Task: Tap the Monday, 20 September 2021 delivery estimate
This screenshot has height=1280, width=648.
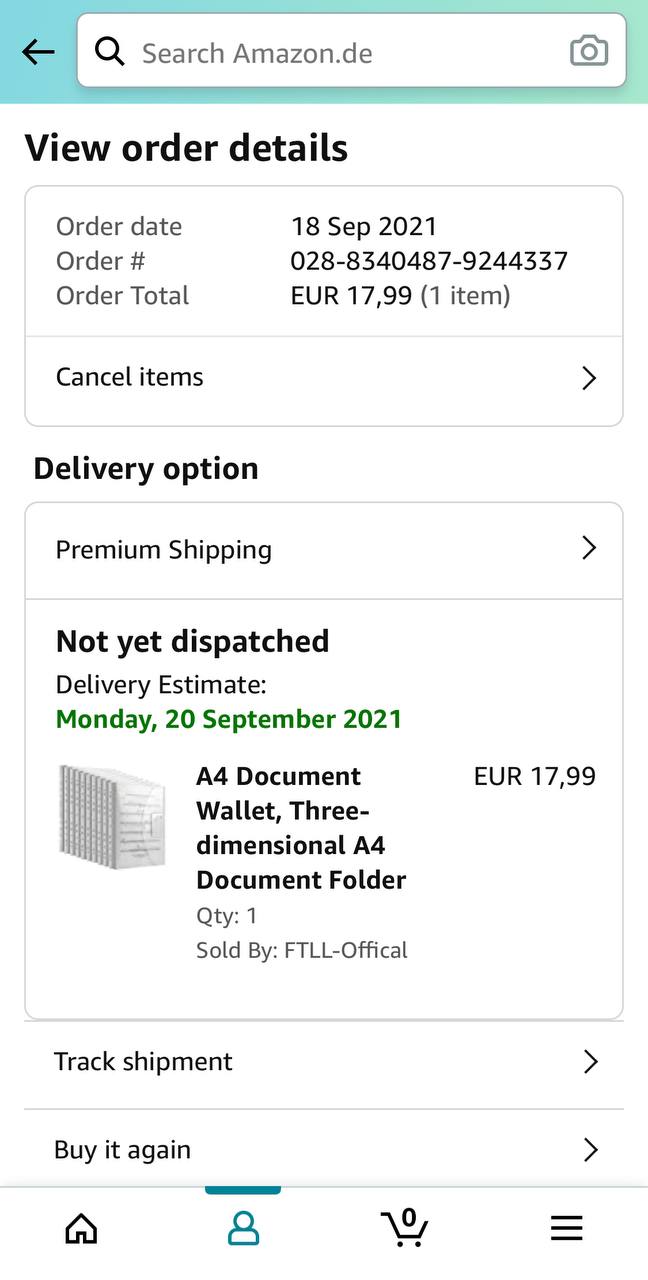Action: pos(229,719)
